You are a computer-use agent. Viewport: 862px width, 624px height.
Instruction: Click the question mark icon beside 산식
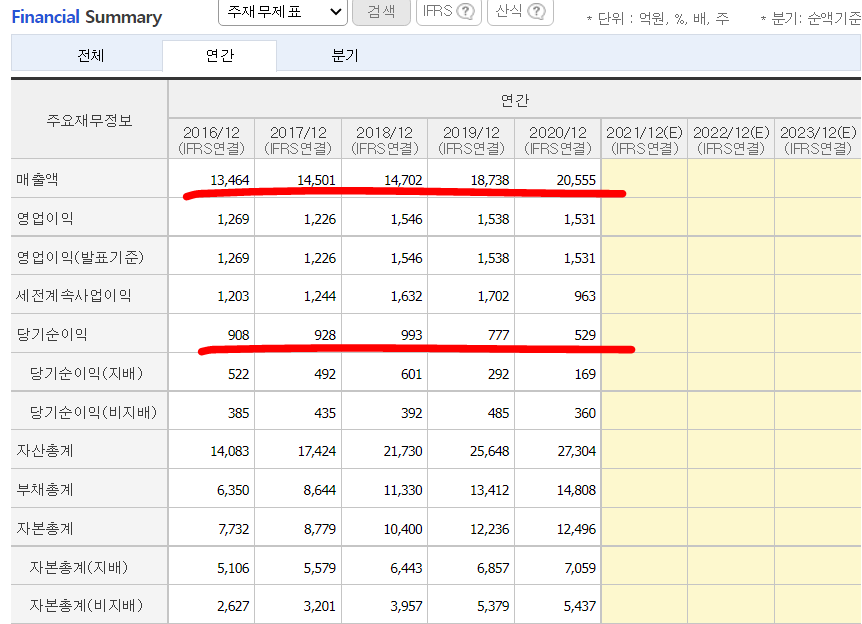click(x=537, y=11)
